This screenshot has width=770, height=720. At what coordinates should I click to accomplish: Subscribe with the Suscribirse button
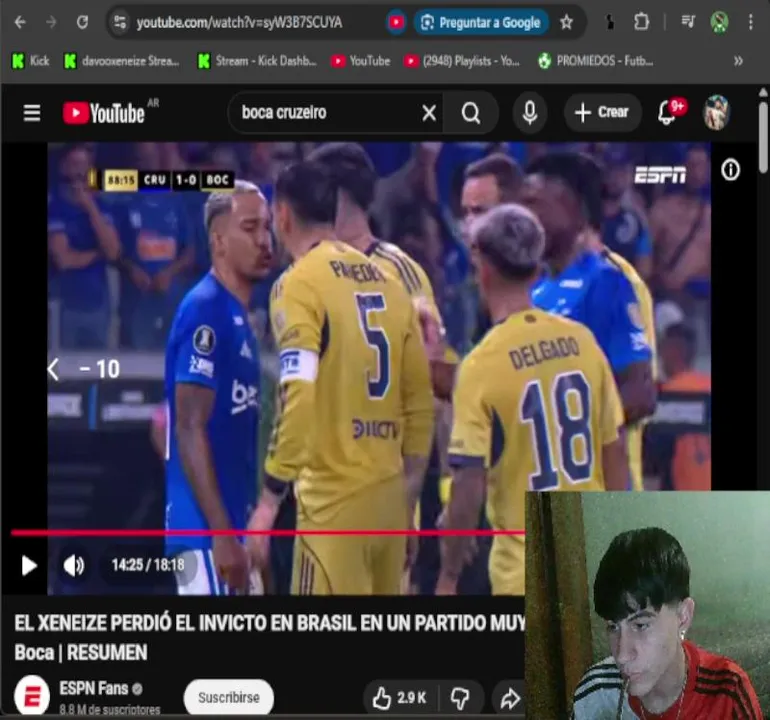(228, 697)
